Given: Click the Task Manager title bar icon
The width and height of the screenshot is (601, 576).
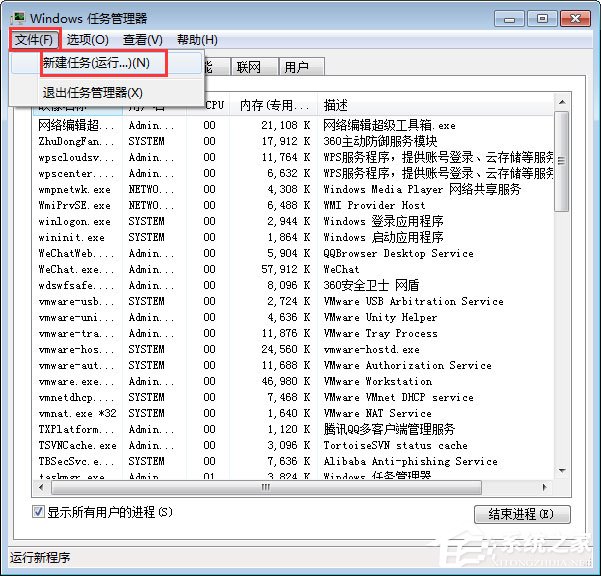Looking at the screenshot, I should [x=18, y=18].
